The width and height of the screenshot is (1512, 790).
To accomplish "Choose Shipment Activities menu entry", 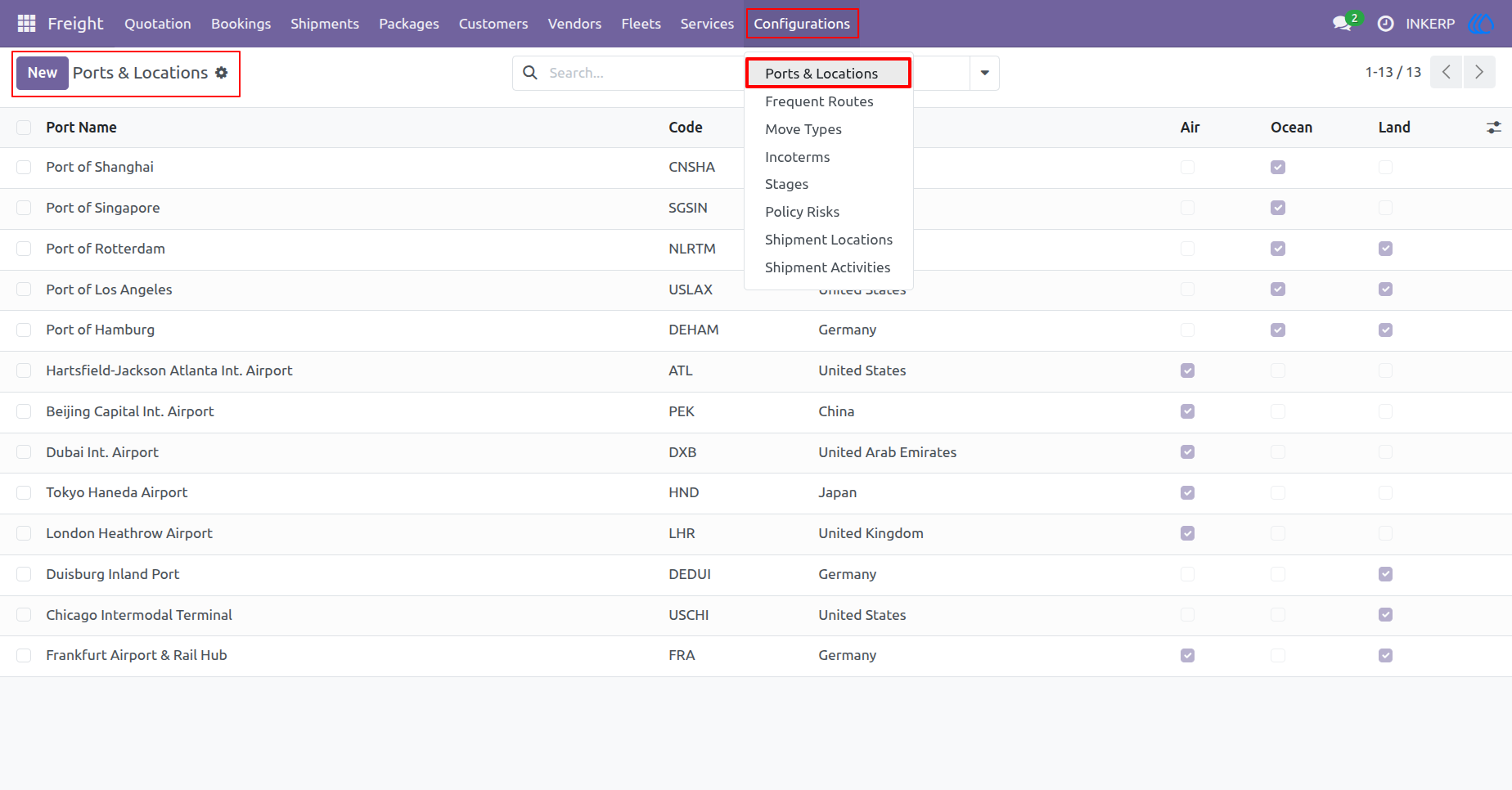I will [828, 267].
